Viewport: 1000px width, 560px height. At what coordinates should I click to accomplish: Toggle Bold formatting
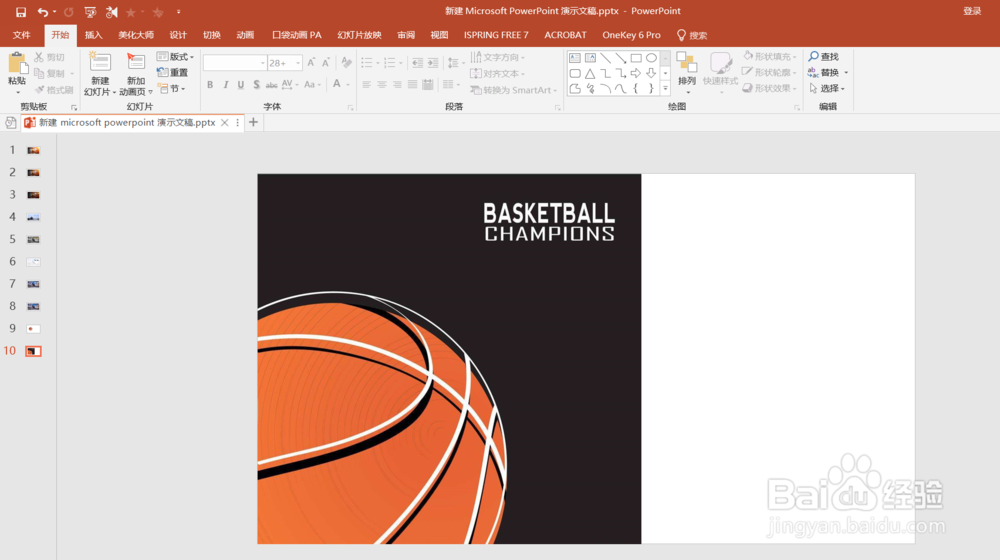(x=210, y=84)
